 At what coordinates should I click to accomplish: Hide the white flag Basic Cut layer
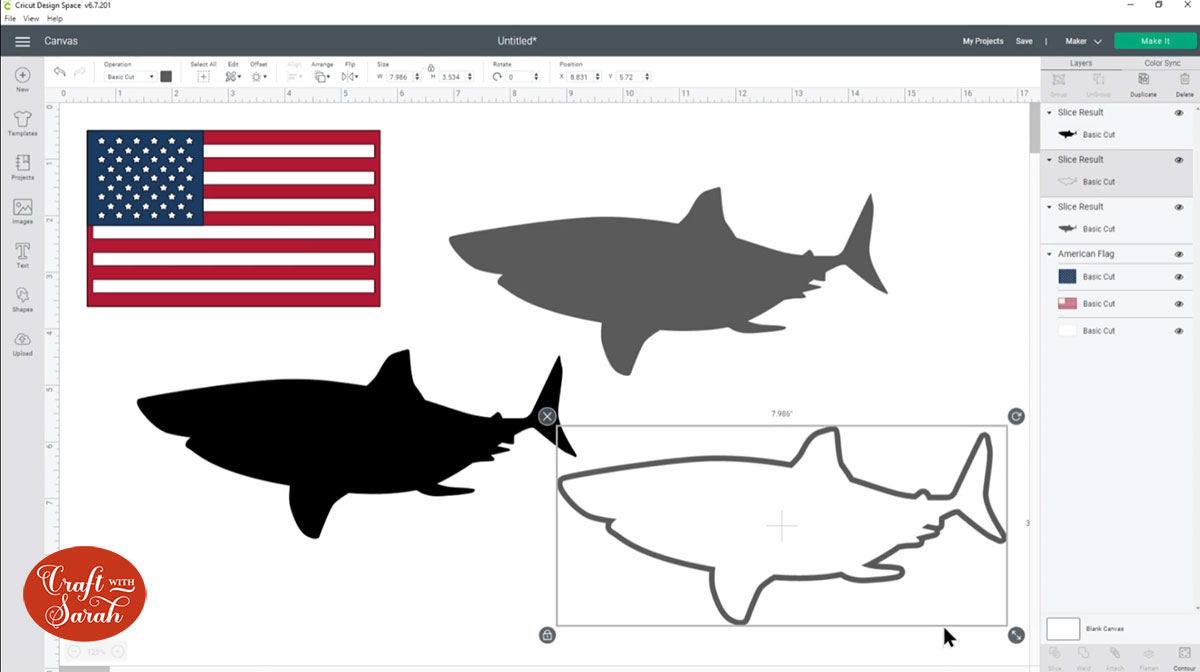1179,331
